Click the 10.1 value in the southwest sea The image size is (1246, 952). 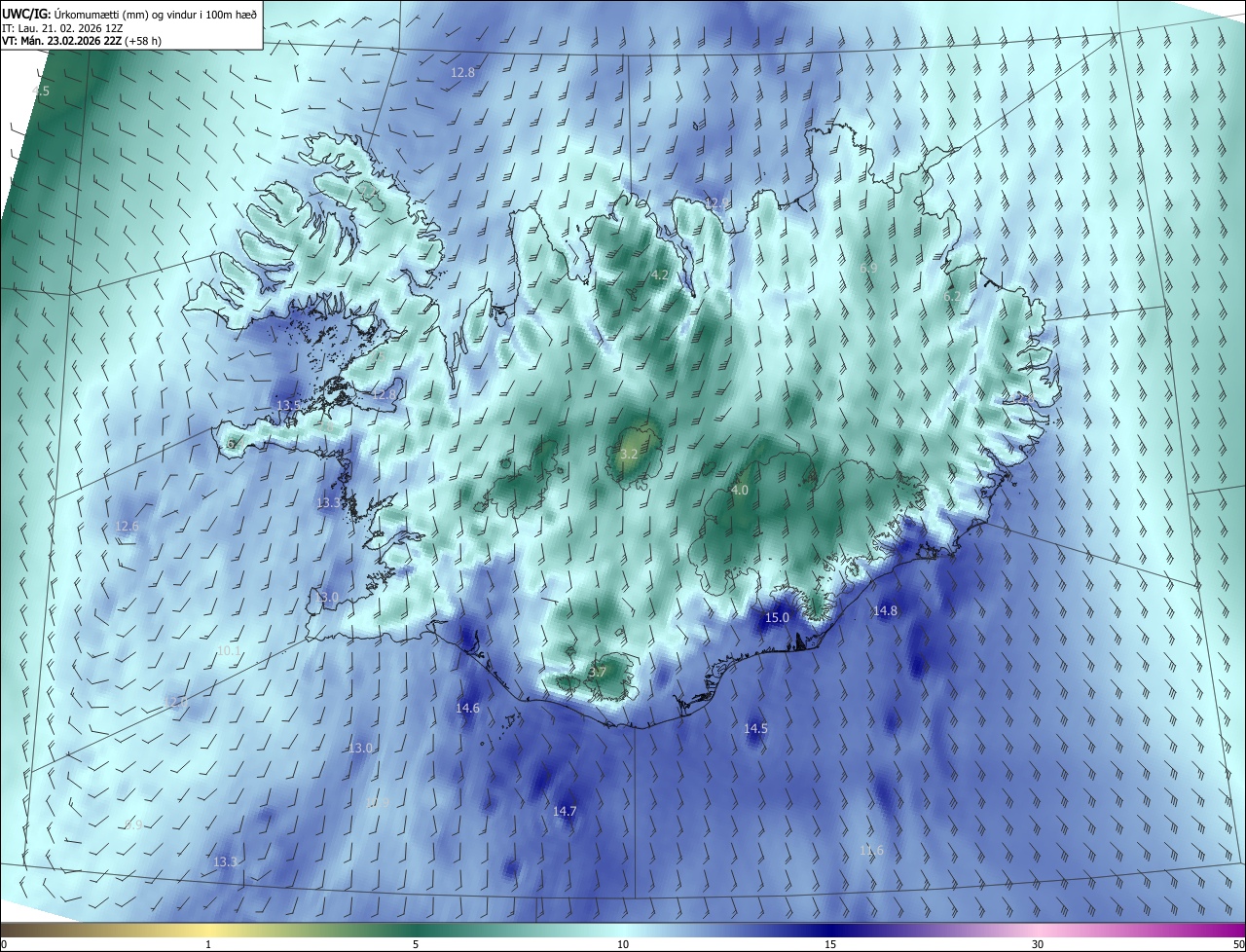coord(229,650)
